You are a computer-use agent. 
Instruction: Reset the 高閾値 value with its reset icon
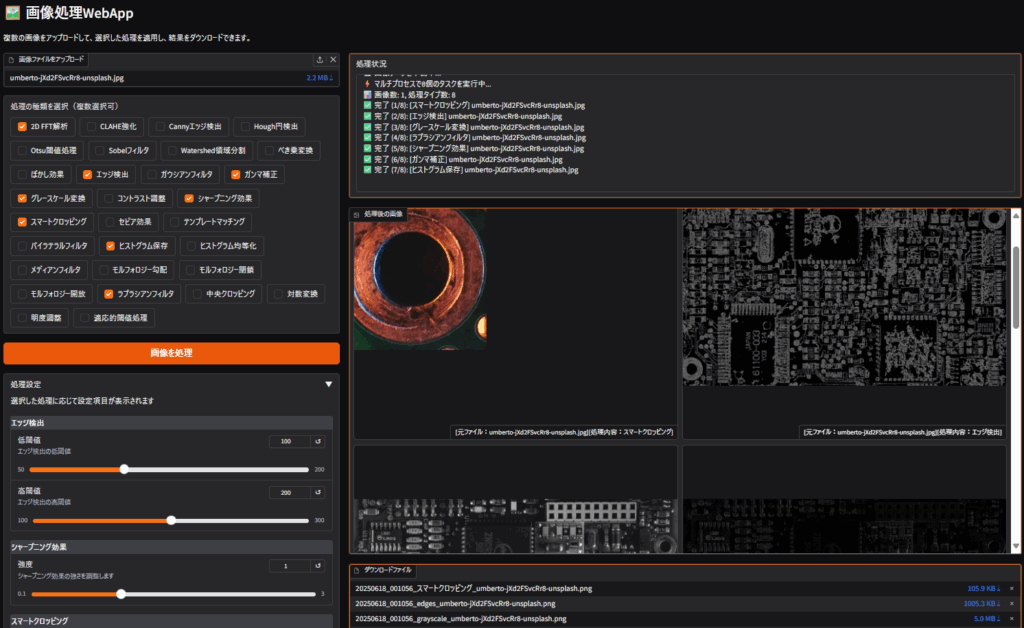coord(319,493)
